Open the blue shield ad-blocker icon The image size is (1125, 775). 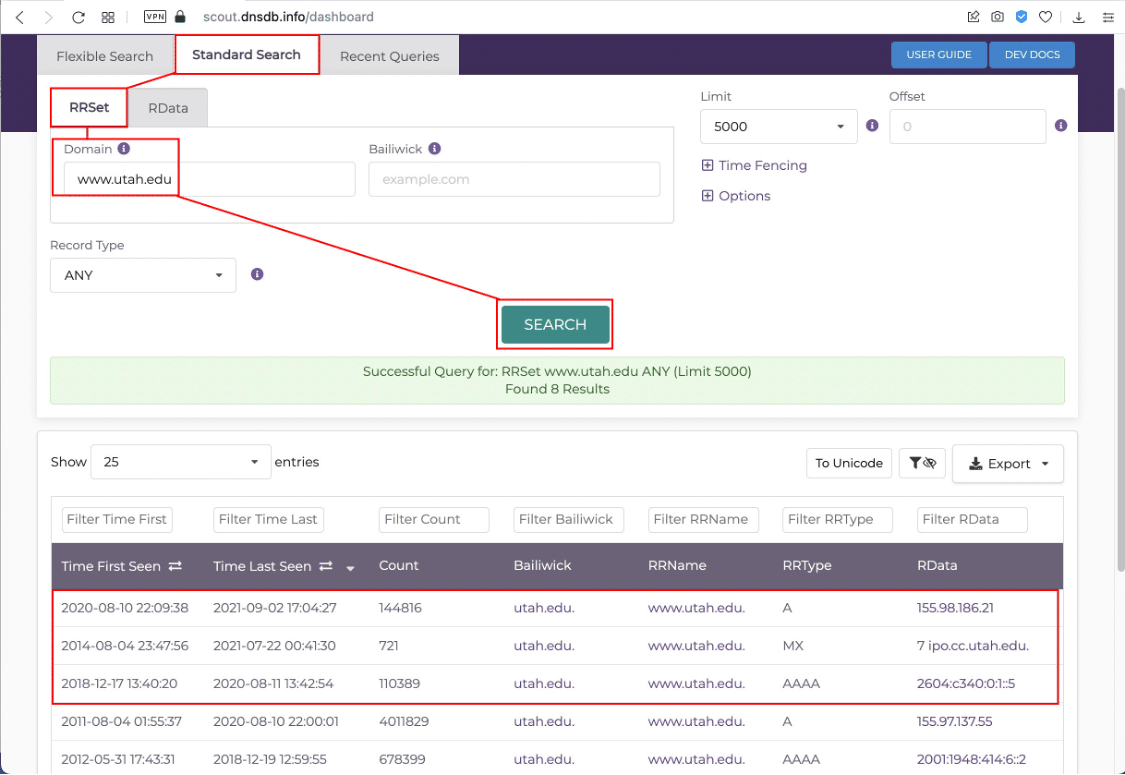[1021, 17]
